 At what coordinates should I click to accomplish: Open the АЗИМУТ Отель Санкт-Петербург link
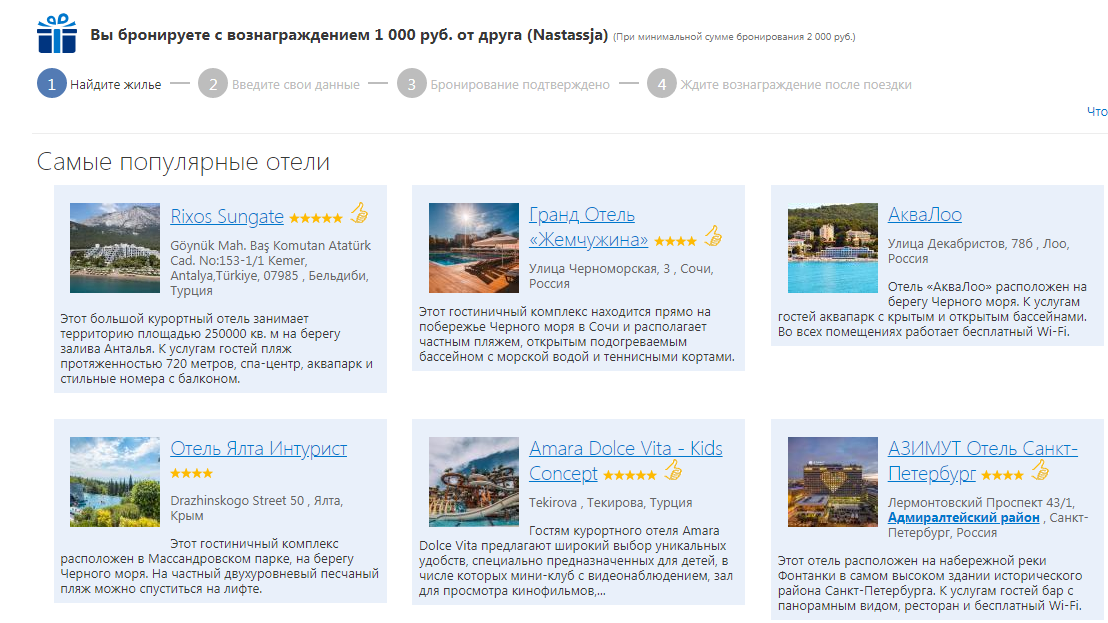point(982,461)
